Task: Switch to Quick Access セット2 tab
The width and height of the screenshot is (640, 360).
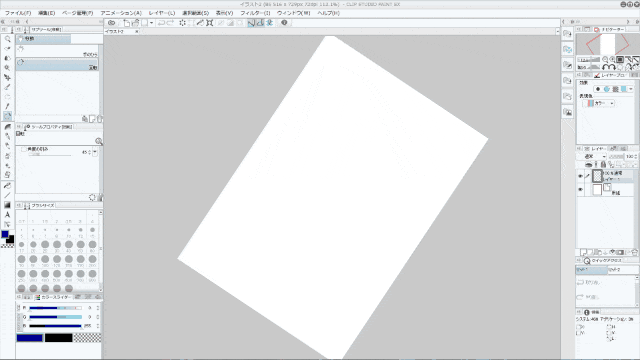Action: (x=622, y=270)
